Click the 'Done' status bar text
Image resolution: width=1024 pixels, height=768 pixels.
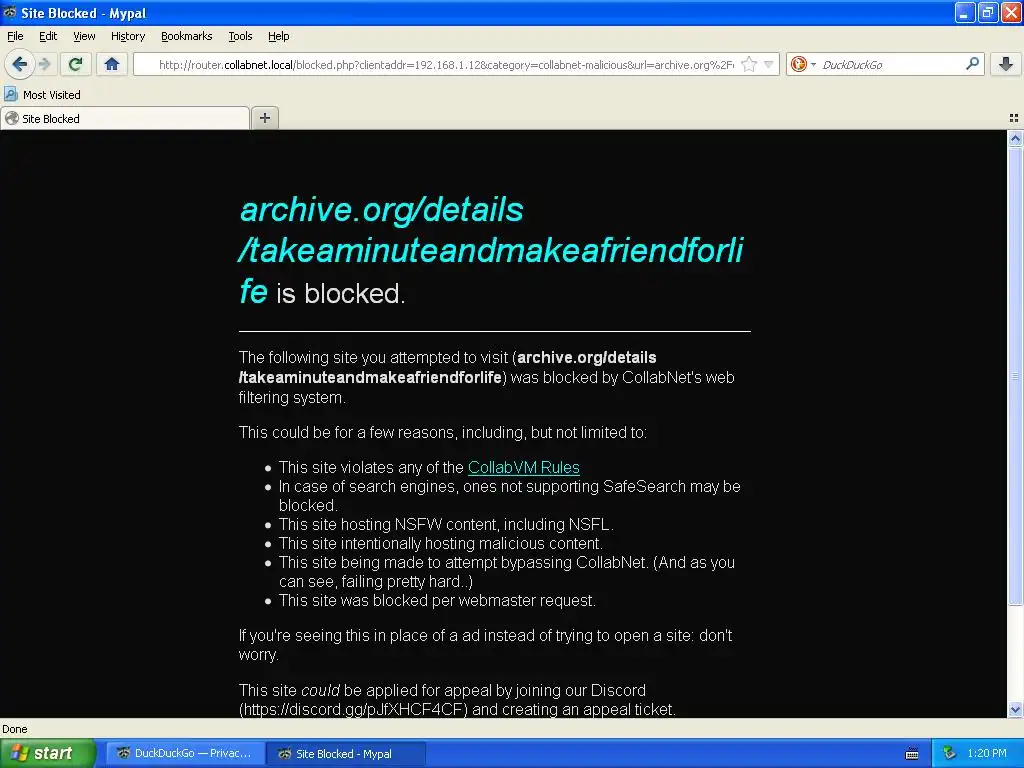coord(15,729)
